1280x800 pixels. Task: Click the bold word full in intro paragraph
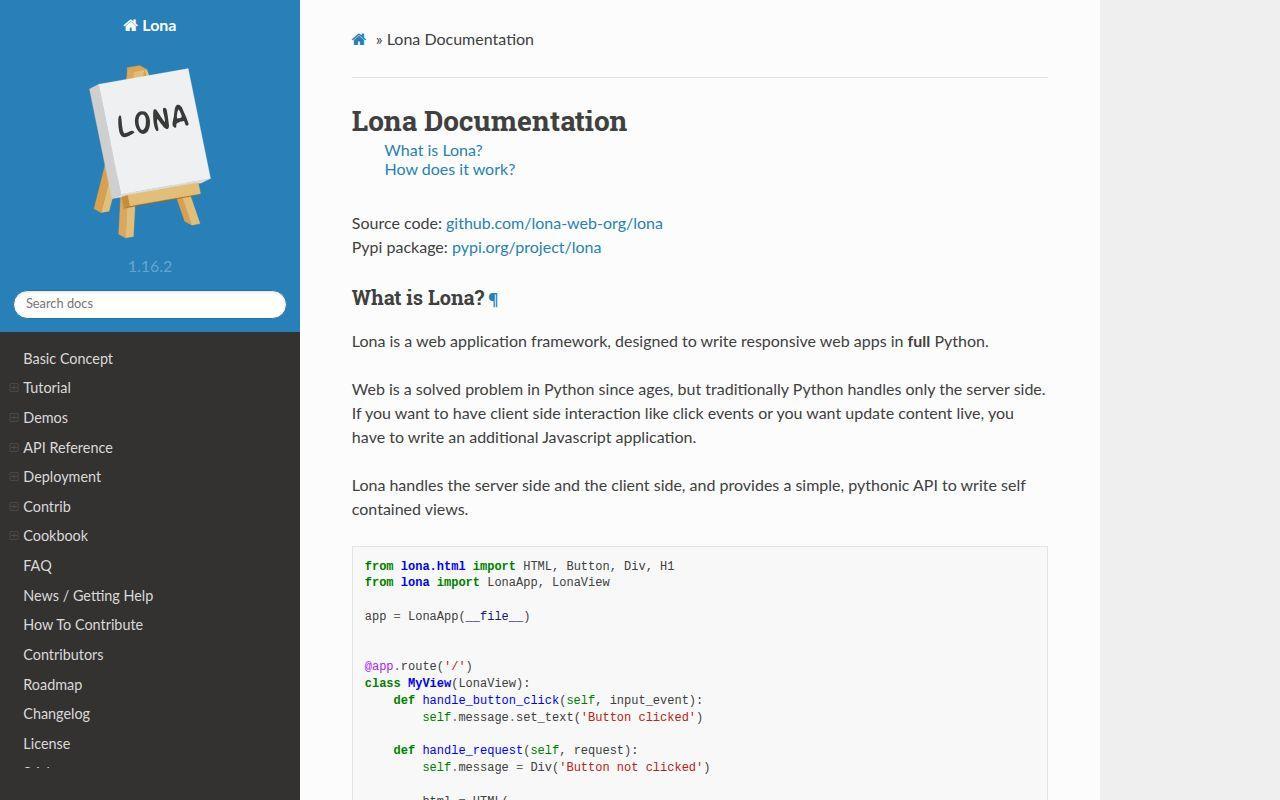(919, 342)
